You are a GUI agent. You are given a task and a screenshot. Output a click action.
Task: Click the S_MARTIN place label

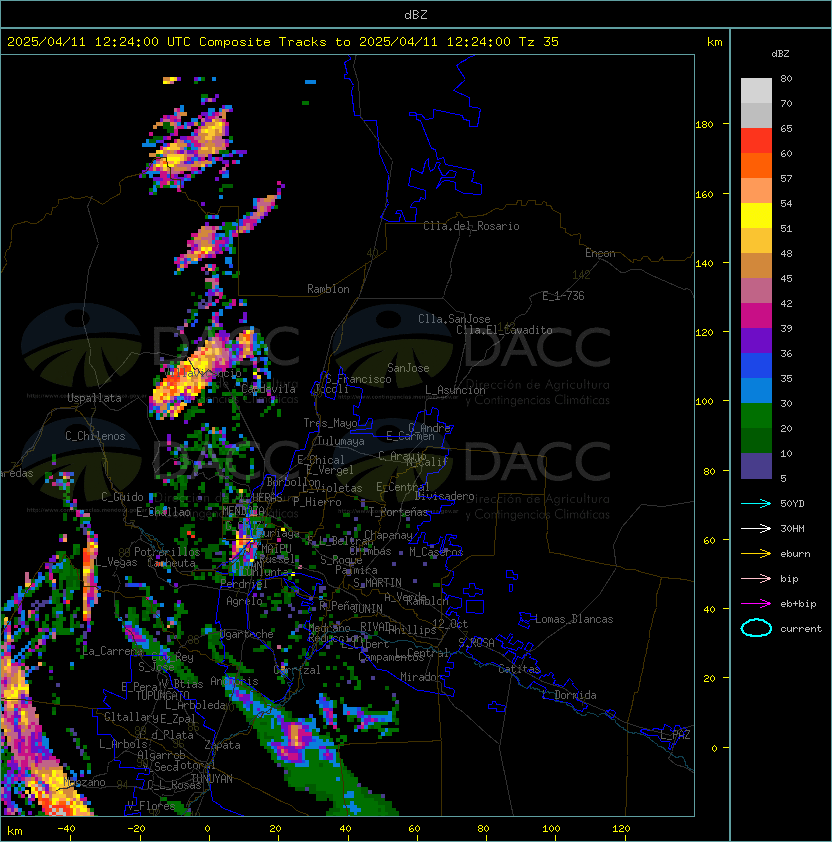[x=377, y=583]
